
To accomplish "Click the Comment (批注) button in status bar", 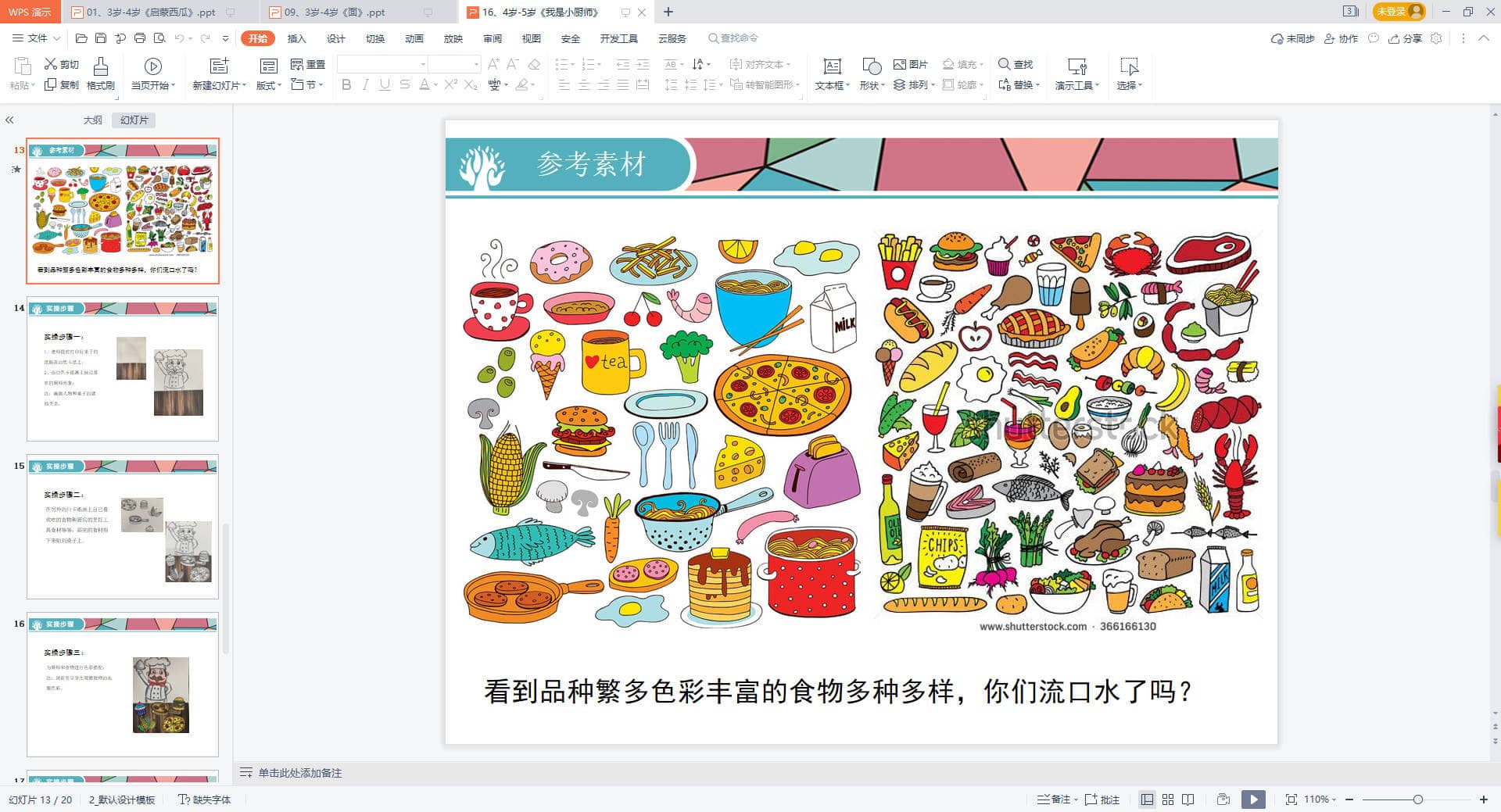I will [x=1102, y=799].
